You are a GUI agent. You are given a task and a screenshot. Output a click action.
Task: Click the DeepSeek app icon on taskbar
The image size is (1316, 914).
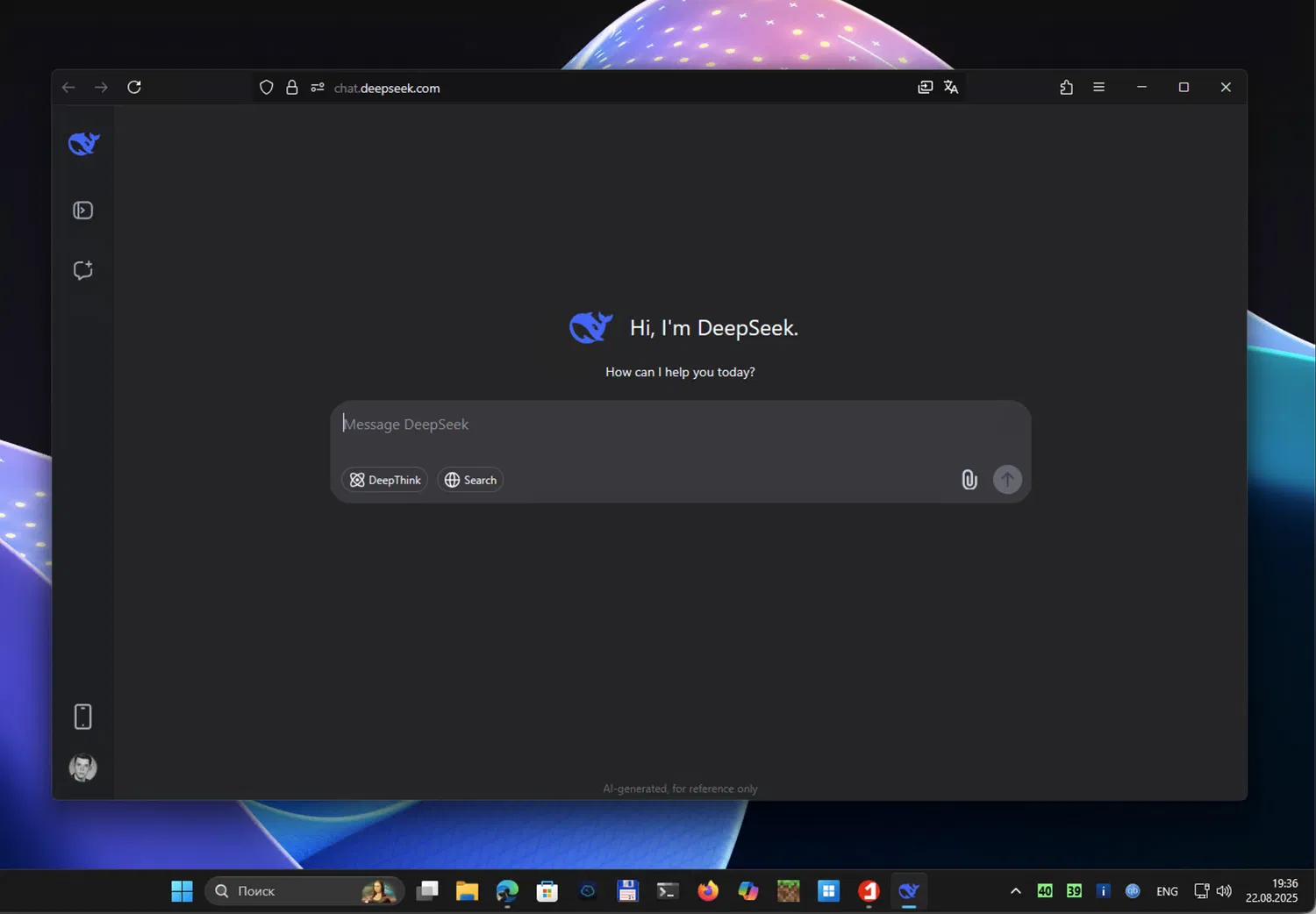coord(909,891)
